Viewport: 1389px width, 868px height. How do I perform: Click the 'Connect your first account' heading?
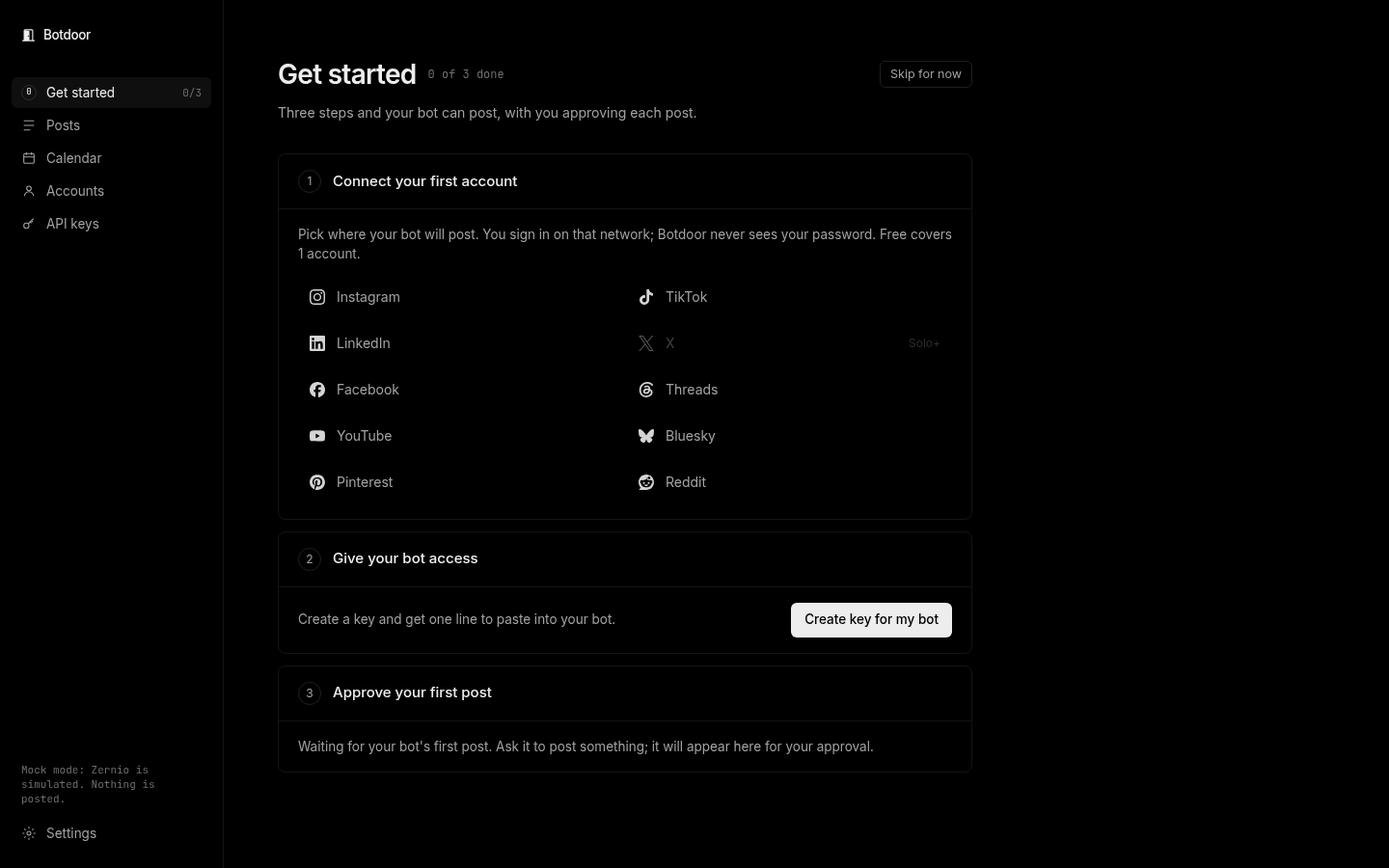(x=424, y=181)
